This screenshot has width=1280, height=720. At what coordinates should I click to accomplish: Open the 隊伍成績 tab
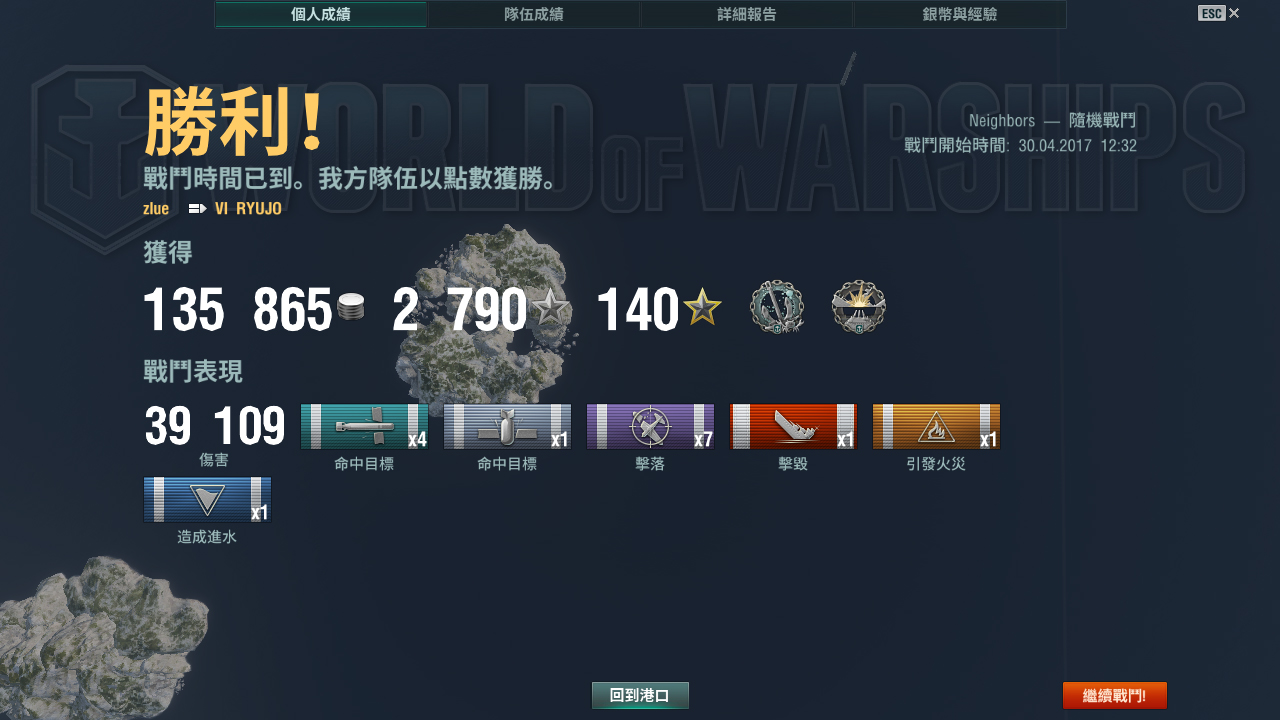pos(533,14)
